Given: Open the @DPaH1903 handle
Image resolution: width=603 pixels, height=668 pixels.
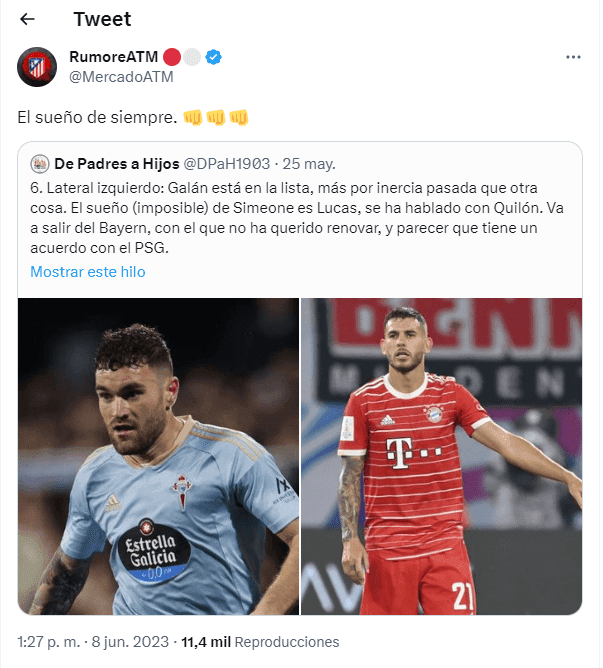Looking at the screenshot, I should coord(227,164).
